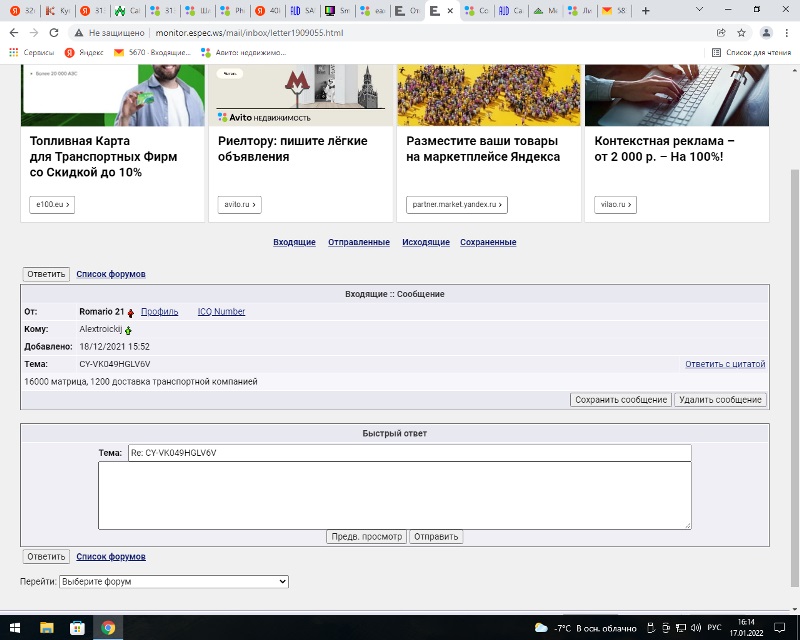Click the browser back arrow

tap(13, 32)
